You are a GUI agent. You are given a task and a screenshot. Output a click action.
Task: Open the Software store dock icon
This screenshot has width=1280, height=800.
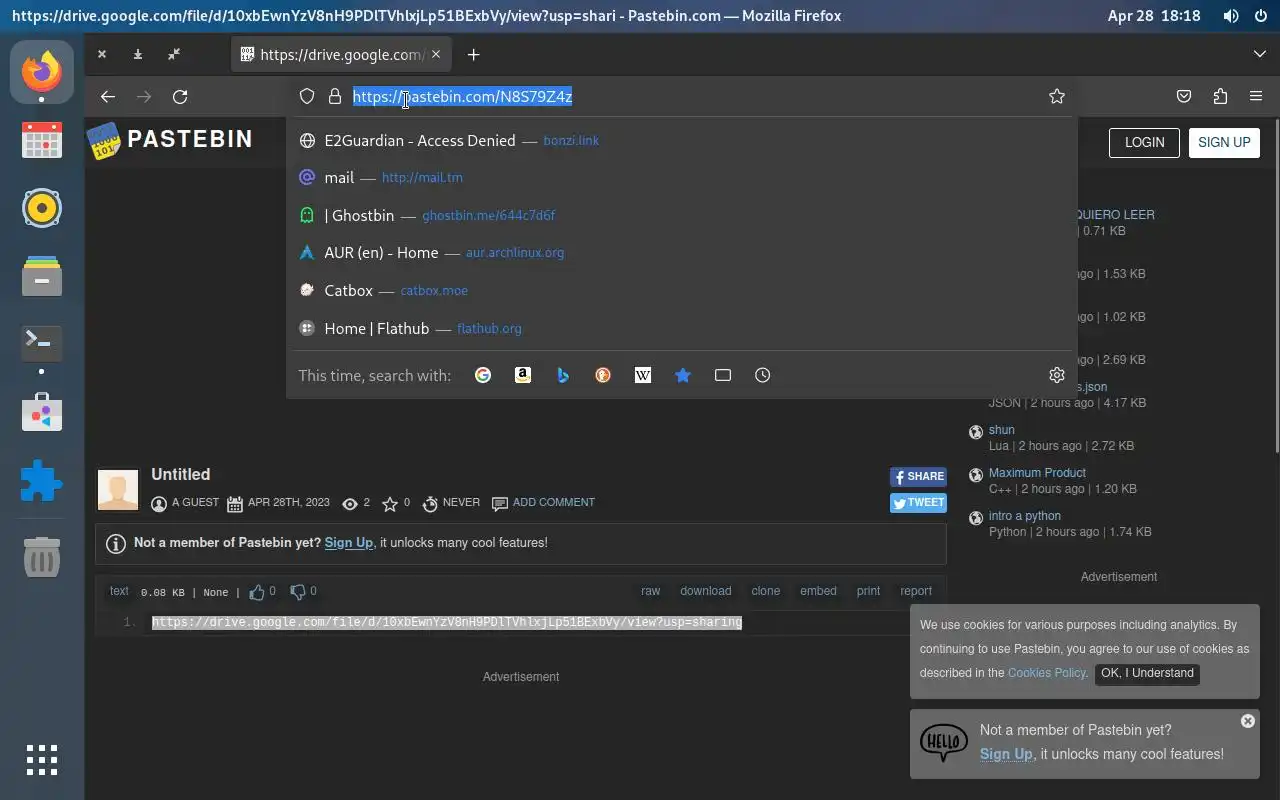click(42, 412)
